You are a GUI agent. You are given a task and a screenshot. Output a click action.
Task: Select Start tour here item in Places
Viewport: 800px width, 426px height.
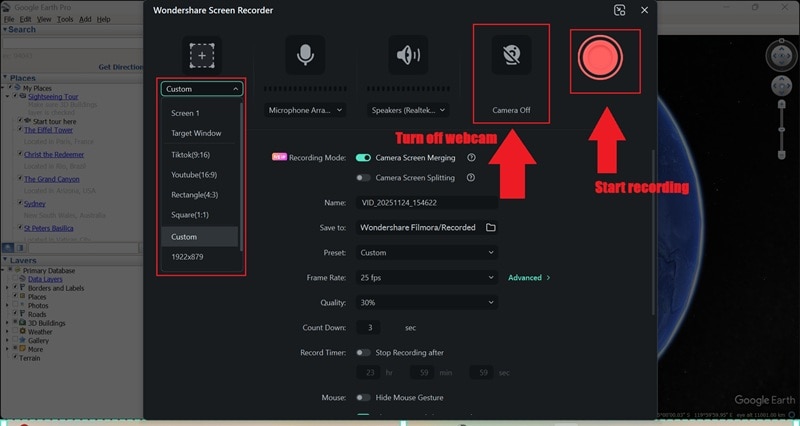[54, 121]
